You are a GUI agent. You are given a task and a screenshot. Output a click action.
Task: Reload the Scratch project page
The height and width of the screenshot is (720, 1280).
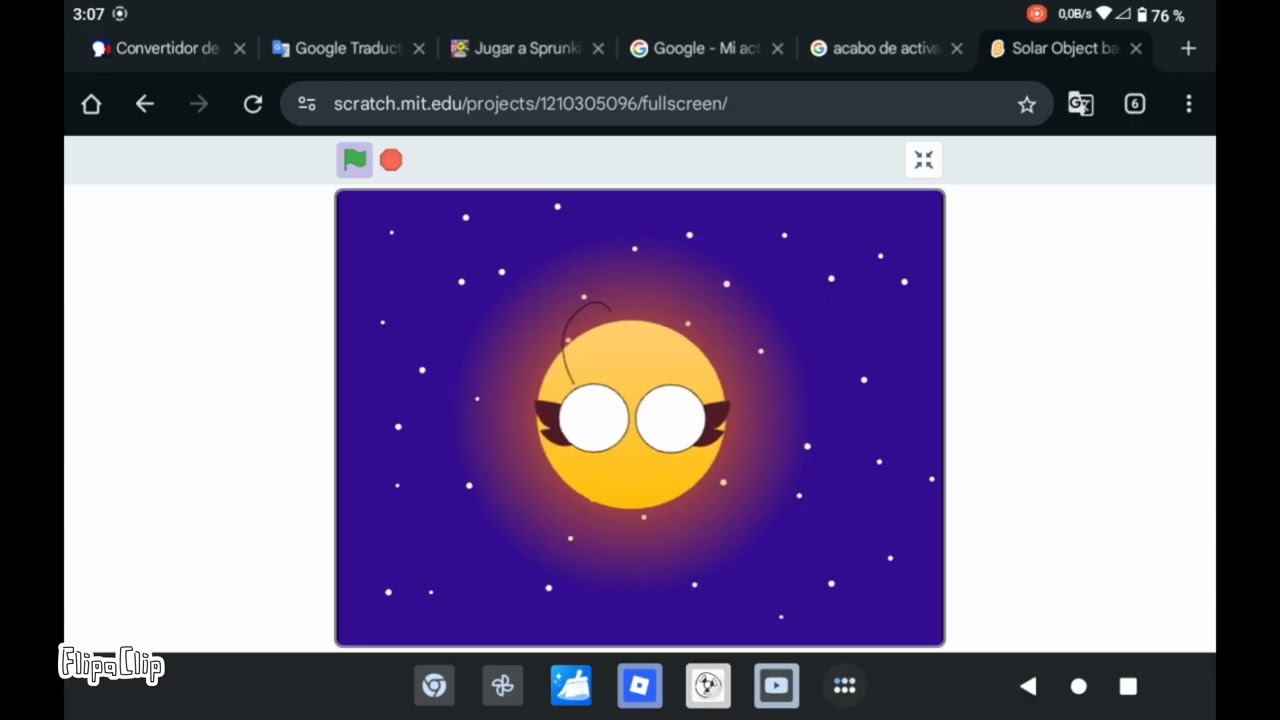tap(253, 104)
